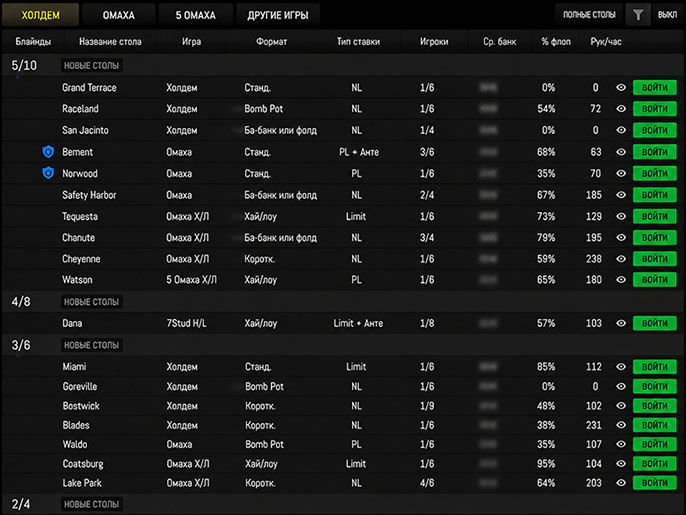
Task: Join the Norwood table with ВОЙТИ
Action: point(654,173)
